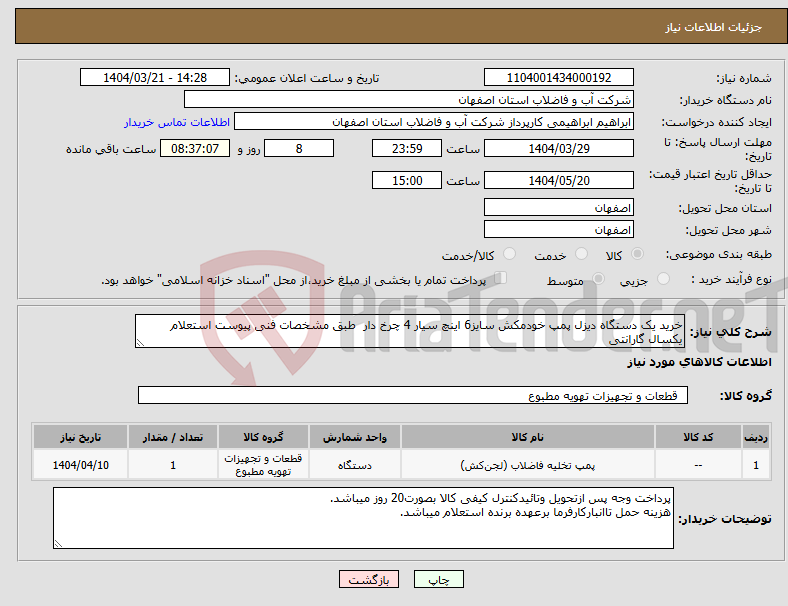Click the page title جزئیات اطلاعات نیاز
The width and height of the screenshot is (788, 606).
pyautogui.click(x=714, y=27)
